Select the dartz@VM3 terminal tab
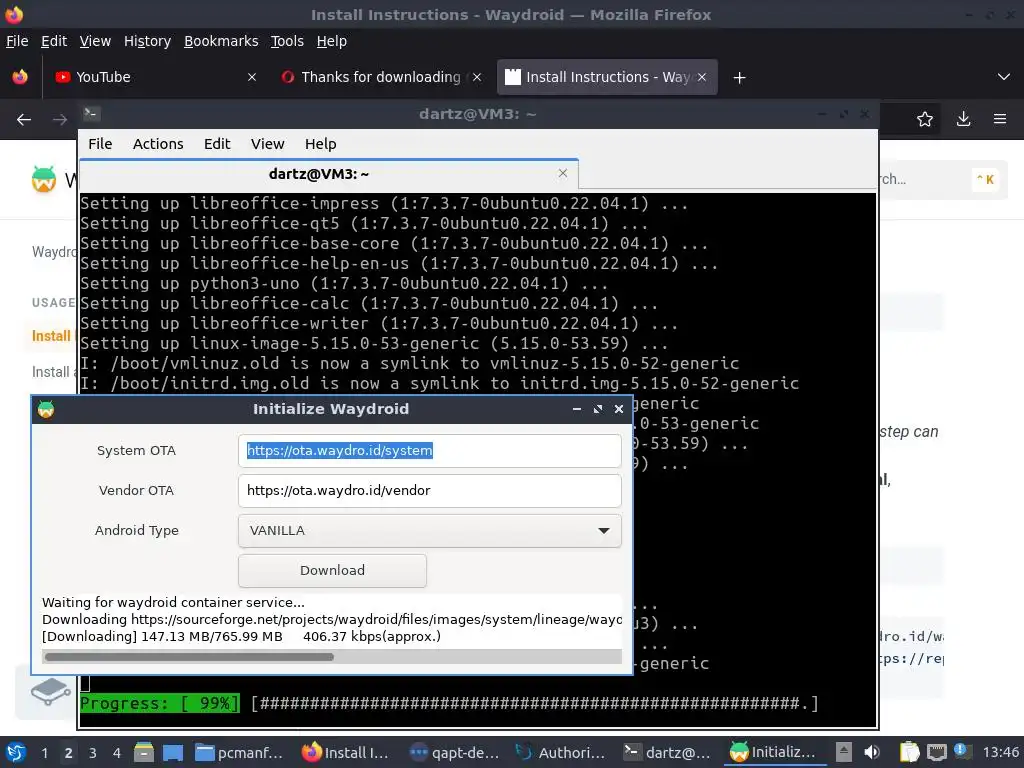 [x=328, y=174]
